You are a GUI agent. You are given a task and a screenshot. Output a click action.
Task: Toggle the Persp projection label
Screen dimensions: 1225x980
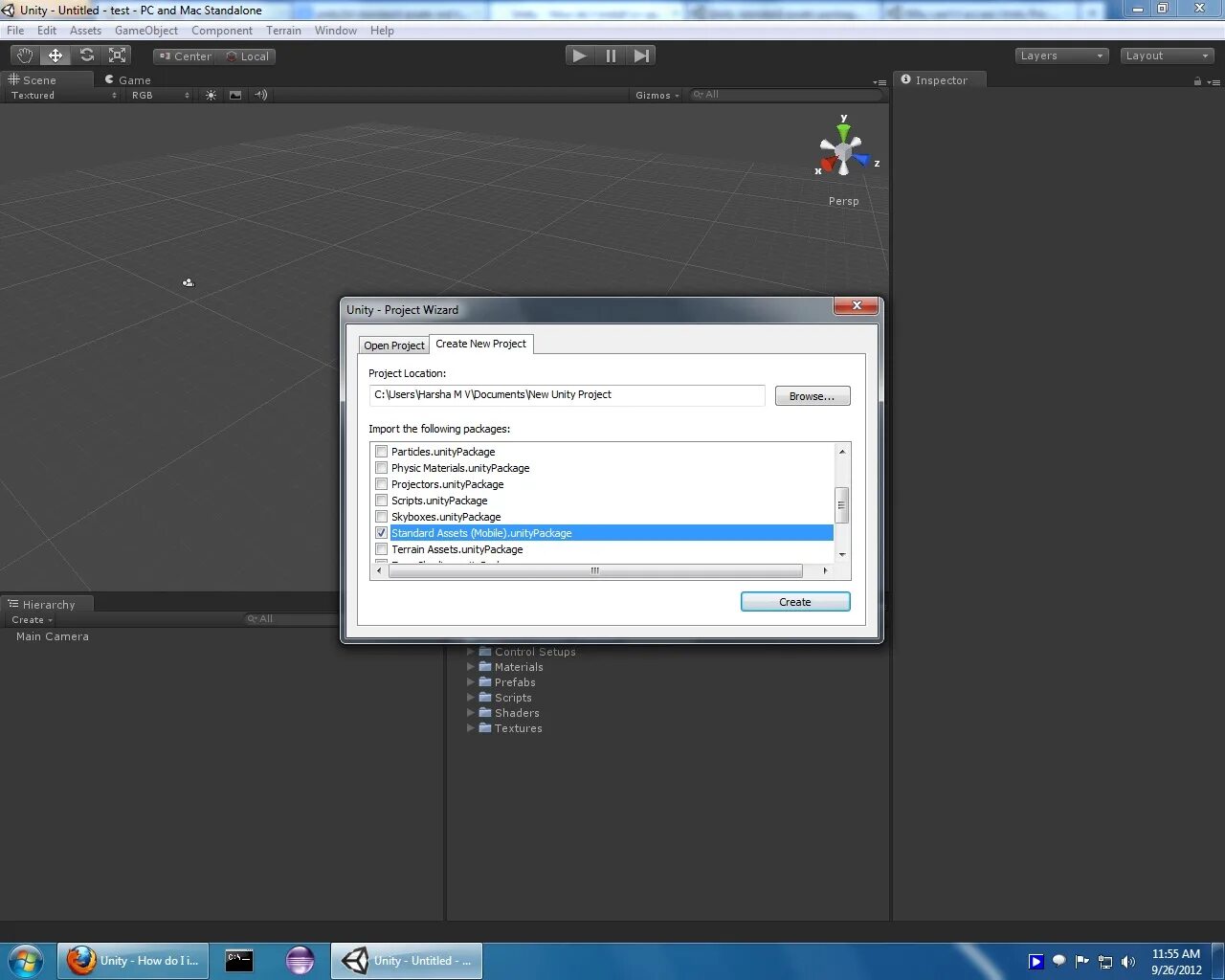844,201
